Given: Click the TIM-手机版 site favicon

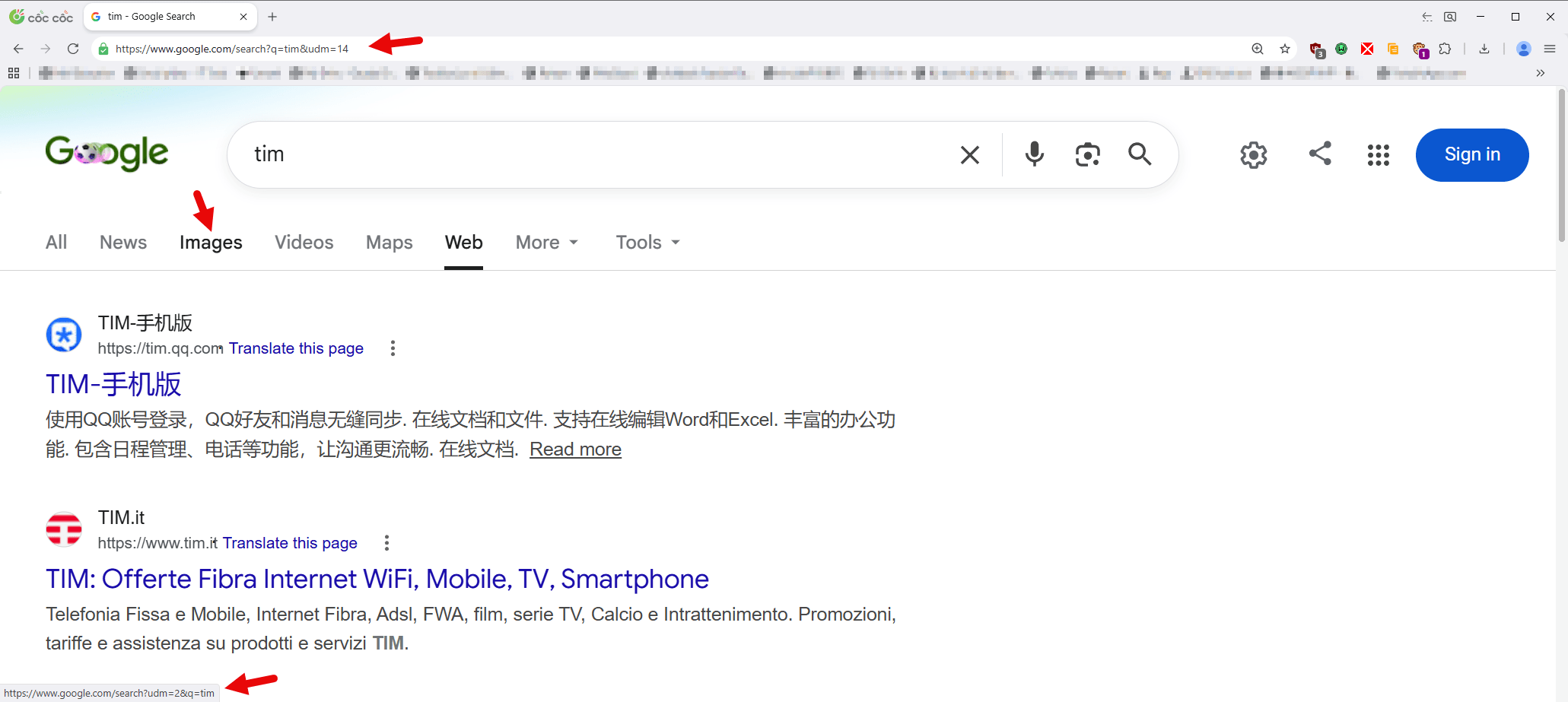Looking at the screenshot, I should pos(64,335).
